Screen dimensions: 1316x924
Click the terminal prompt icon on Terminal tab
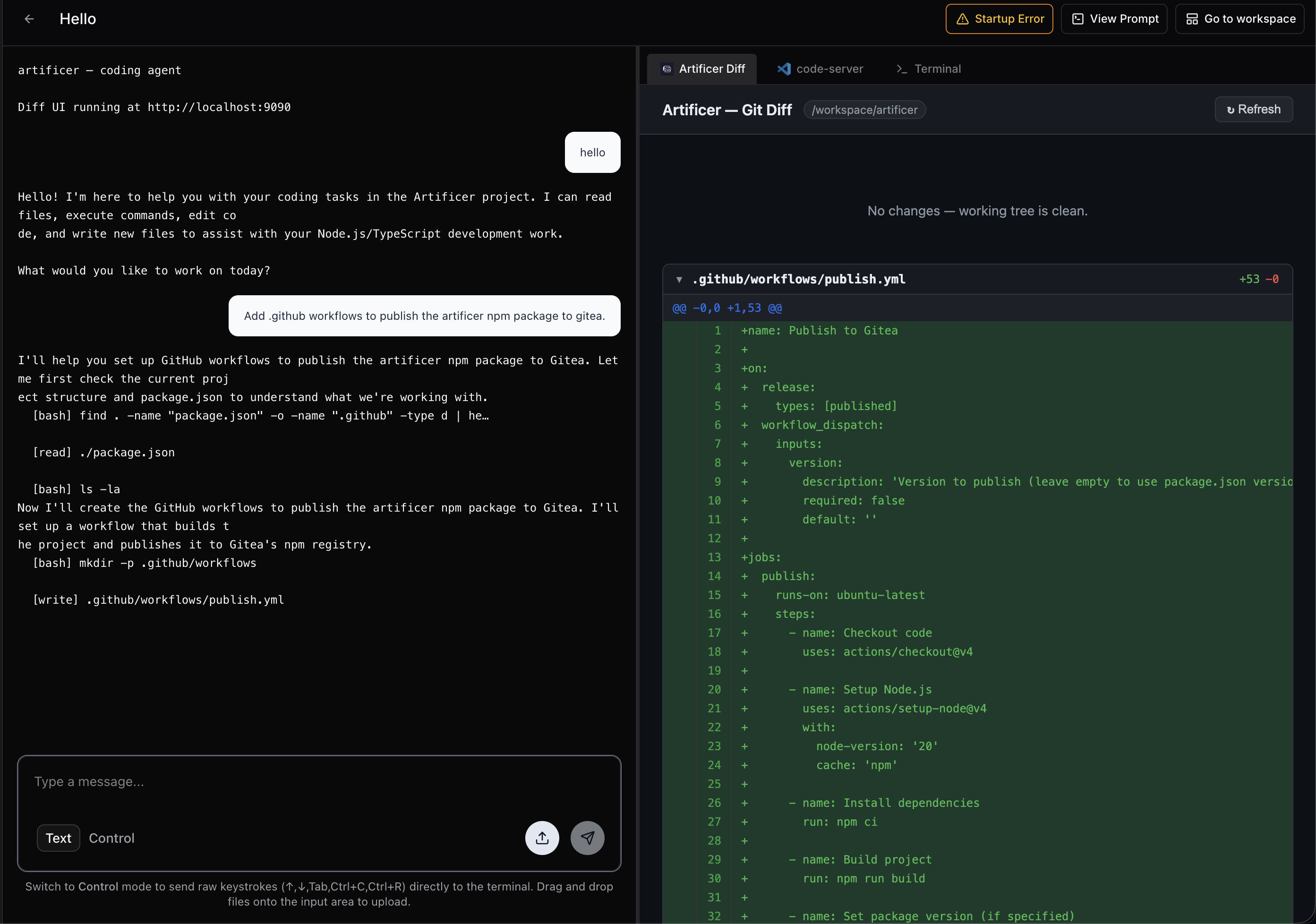pyautogui.click(x=902, y=69)
